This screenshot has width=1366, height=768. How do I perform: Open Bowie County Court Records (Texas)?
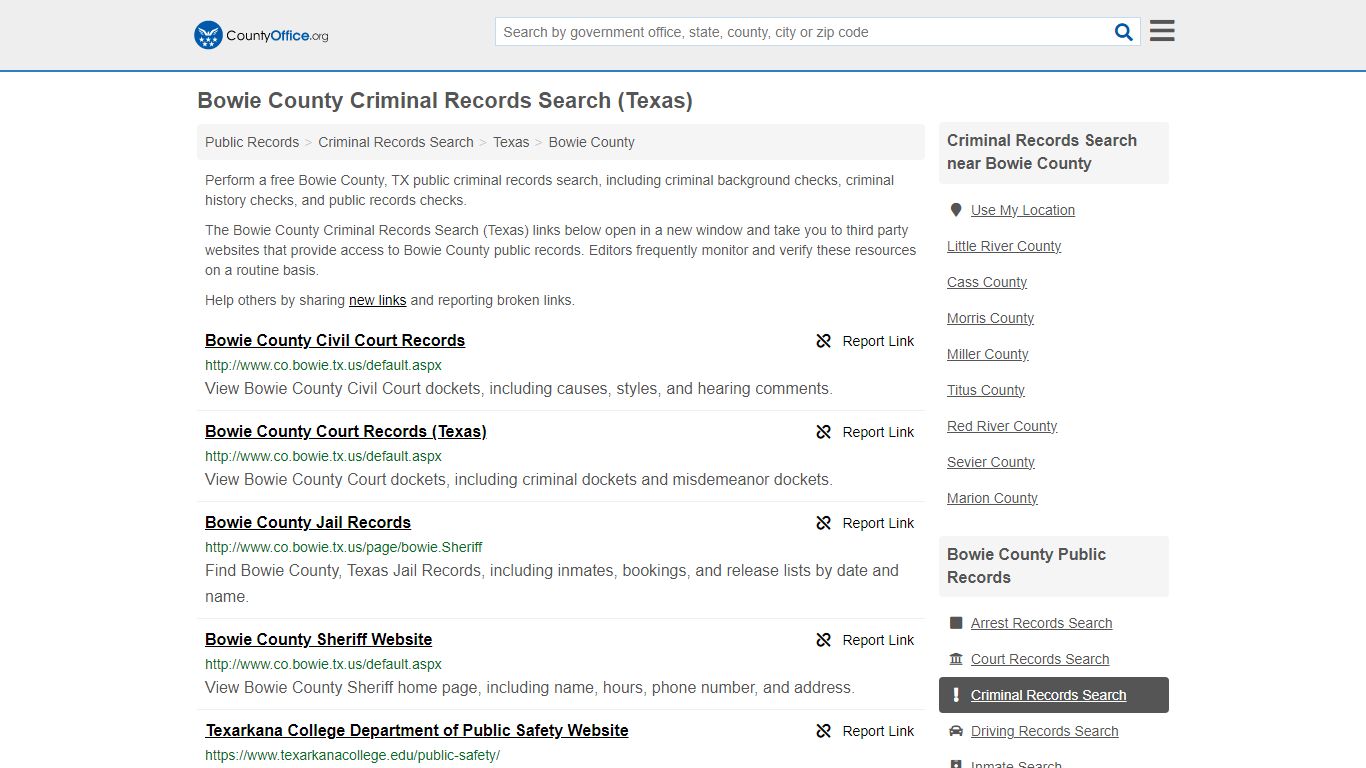tap(346, 431)
